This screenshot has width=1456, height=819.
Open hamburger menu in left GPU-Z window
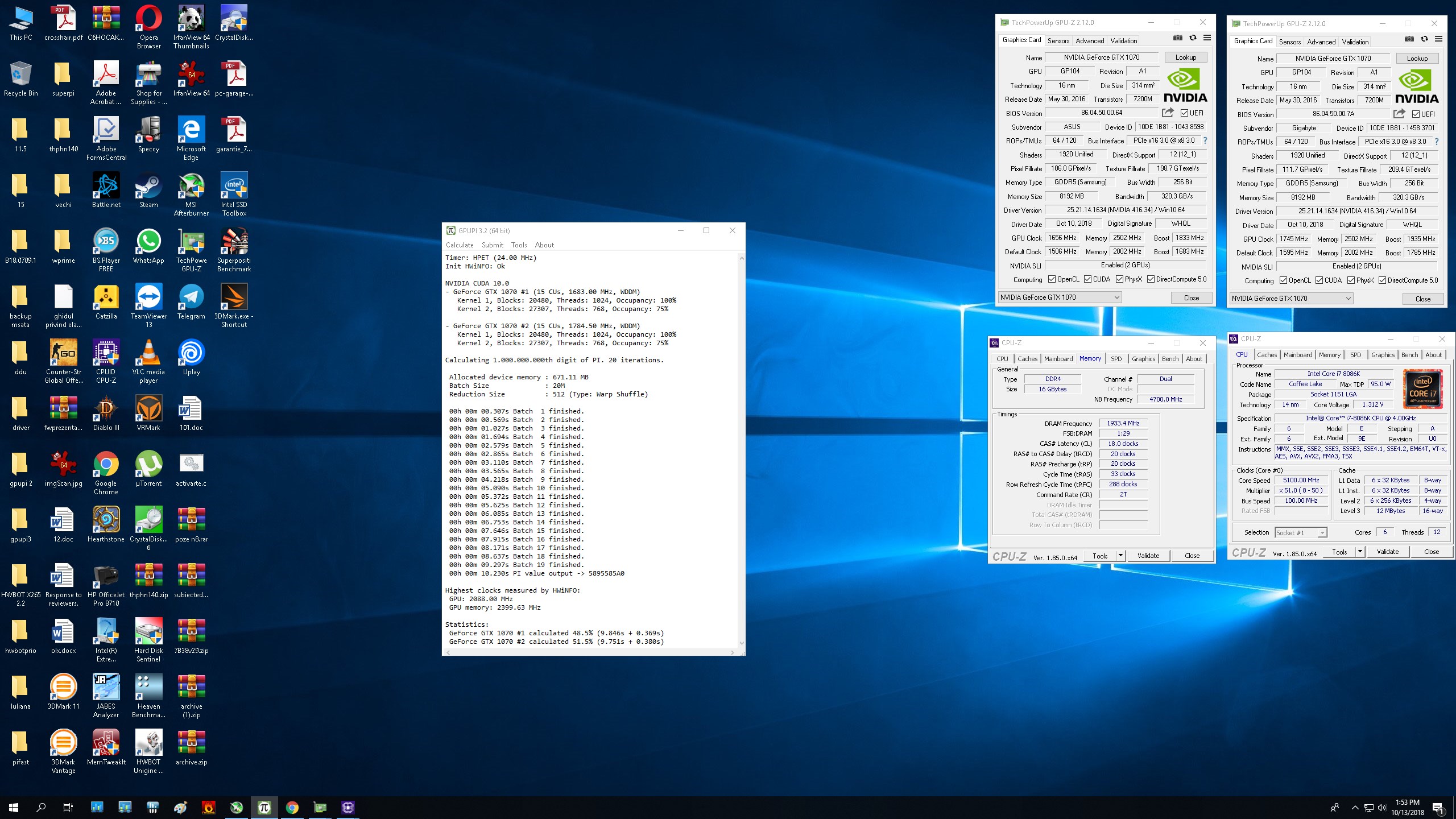[1207, 38]
